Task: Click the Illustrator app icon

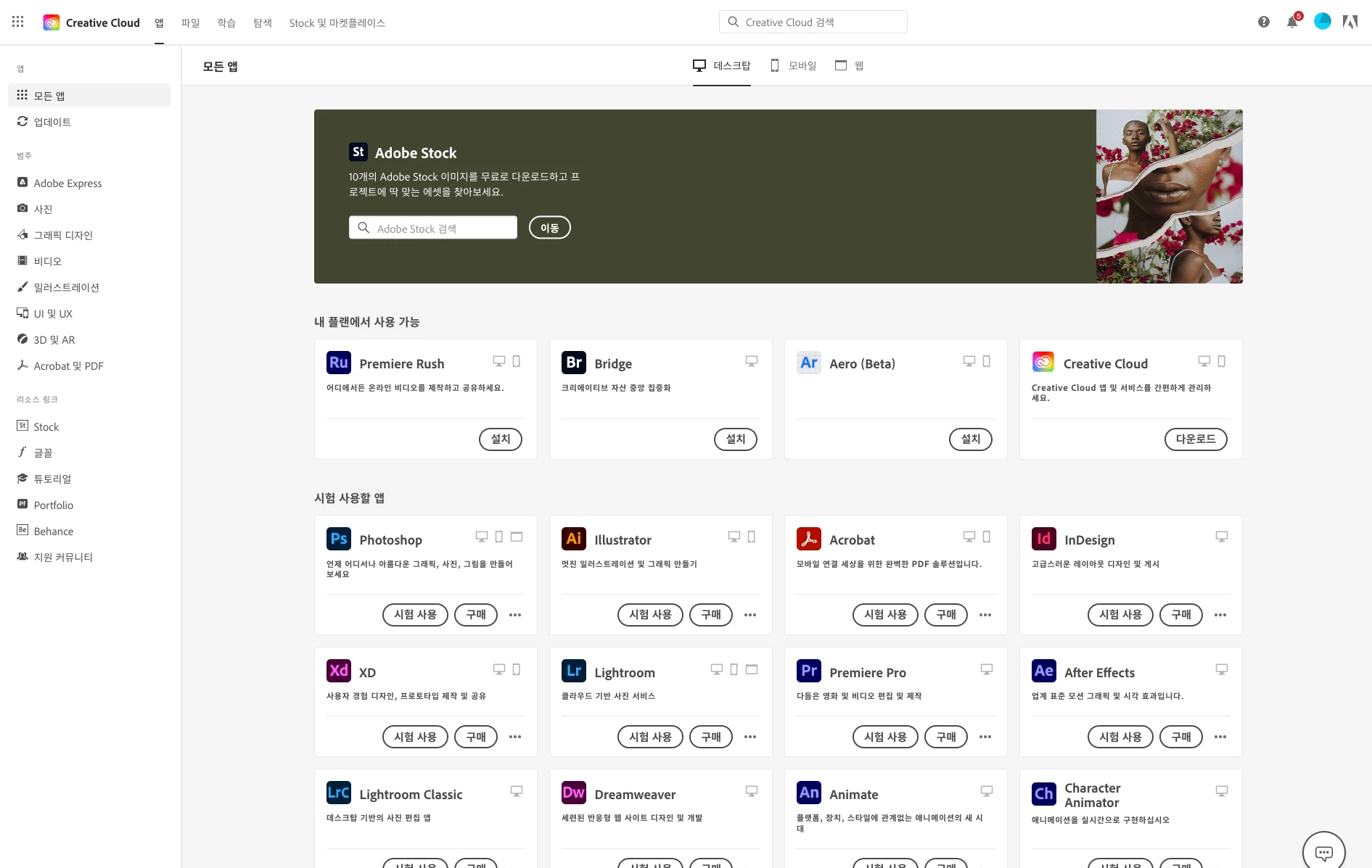Action: (574, 539)
